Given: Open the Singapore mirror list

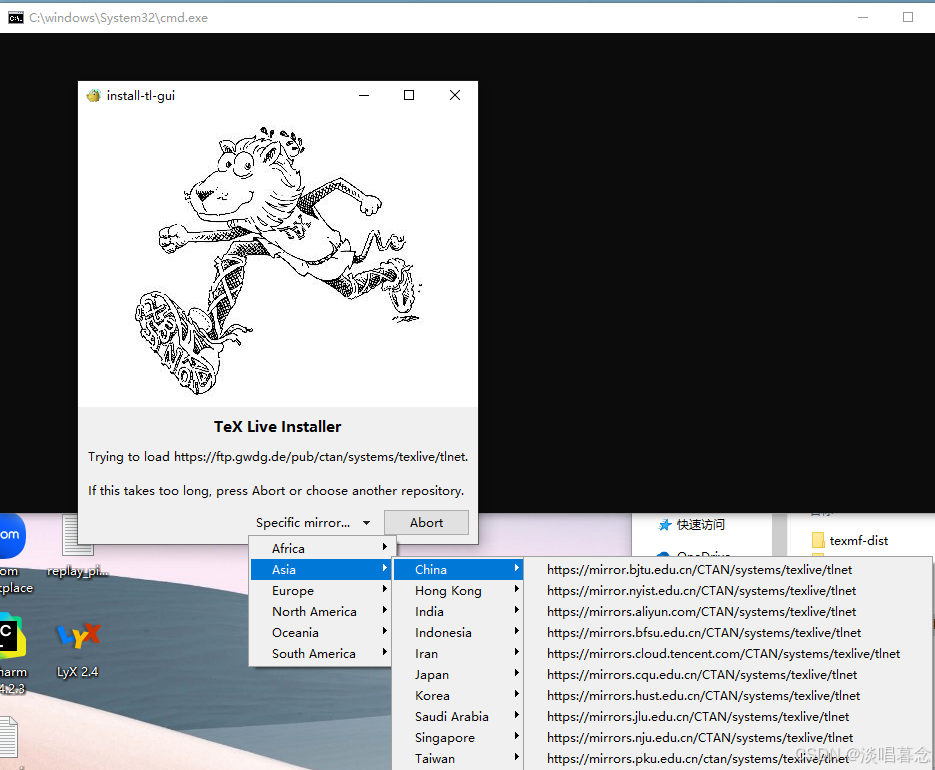Looking at the screenshot, I should tap(458, 738).
